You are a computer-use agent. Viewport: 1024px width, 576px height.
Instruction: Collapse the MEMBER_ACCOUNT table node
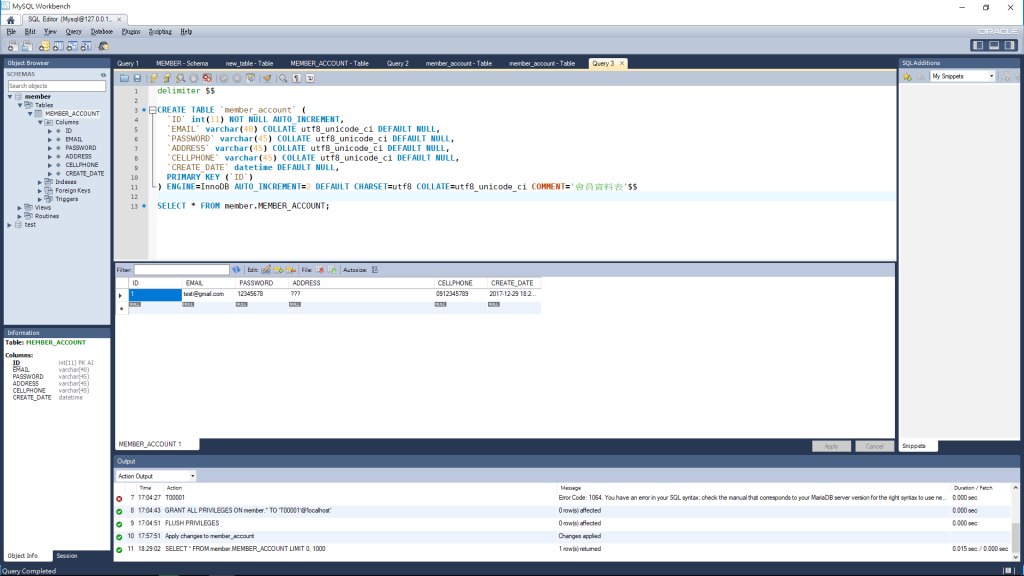point(30,114)
